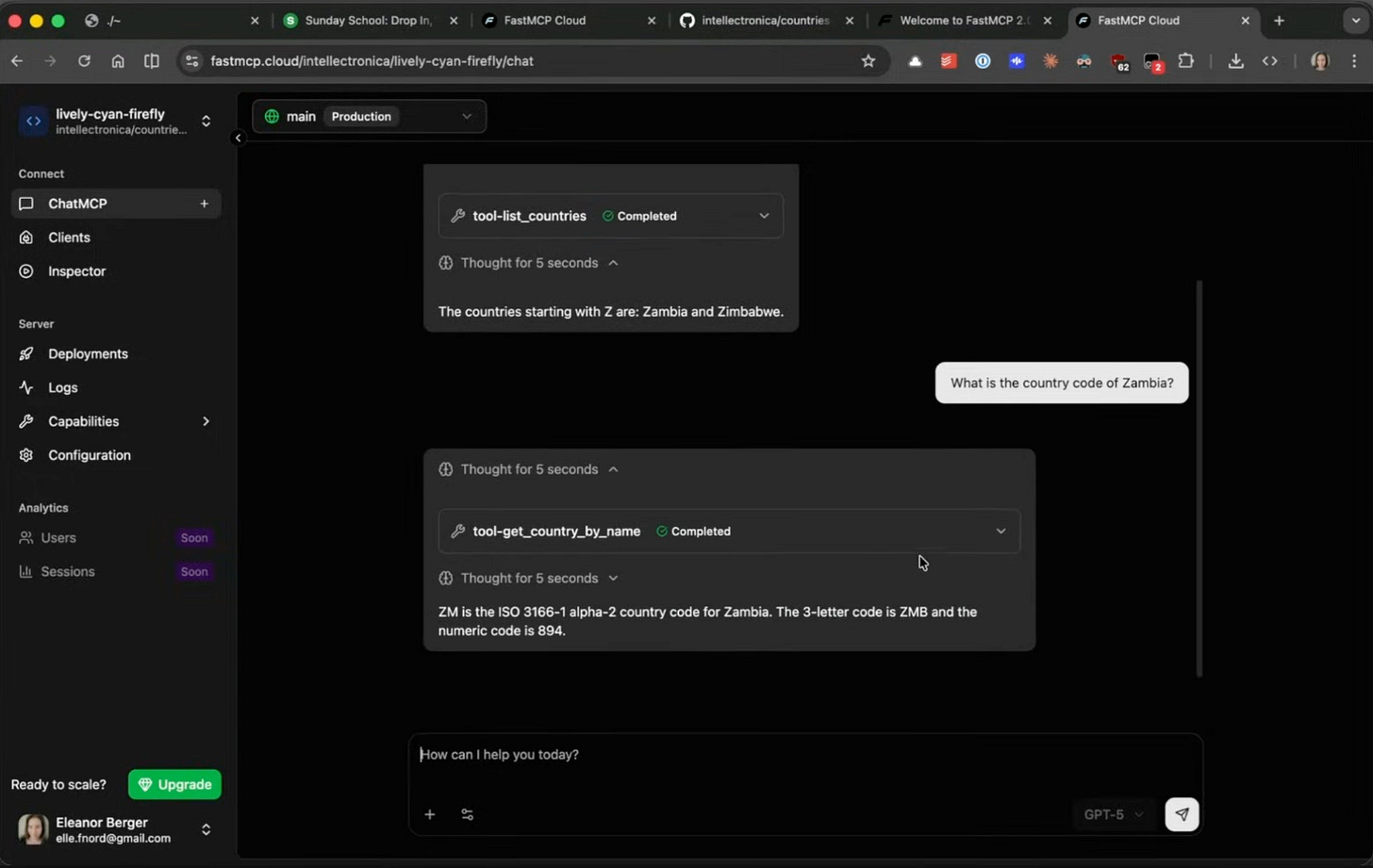The image size is (1373, 868).
Task: Switch to Welcome to FastMCP 2.0 tab
Action: point(964,20)
